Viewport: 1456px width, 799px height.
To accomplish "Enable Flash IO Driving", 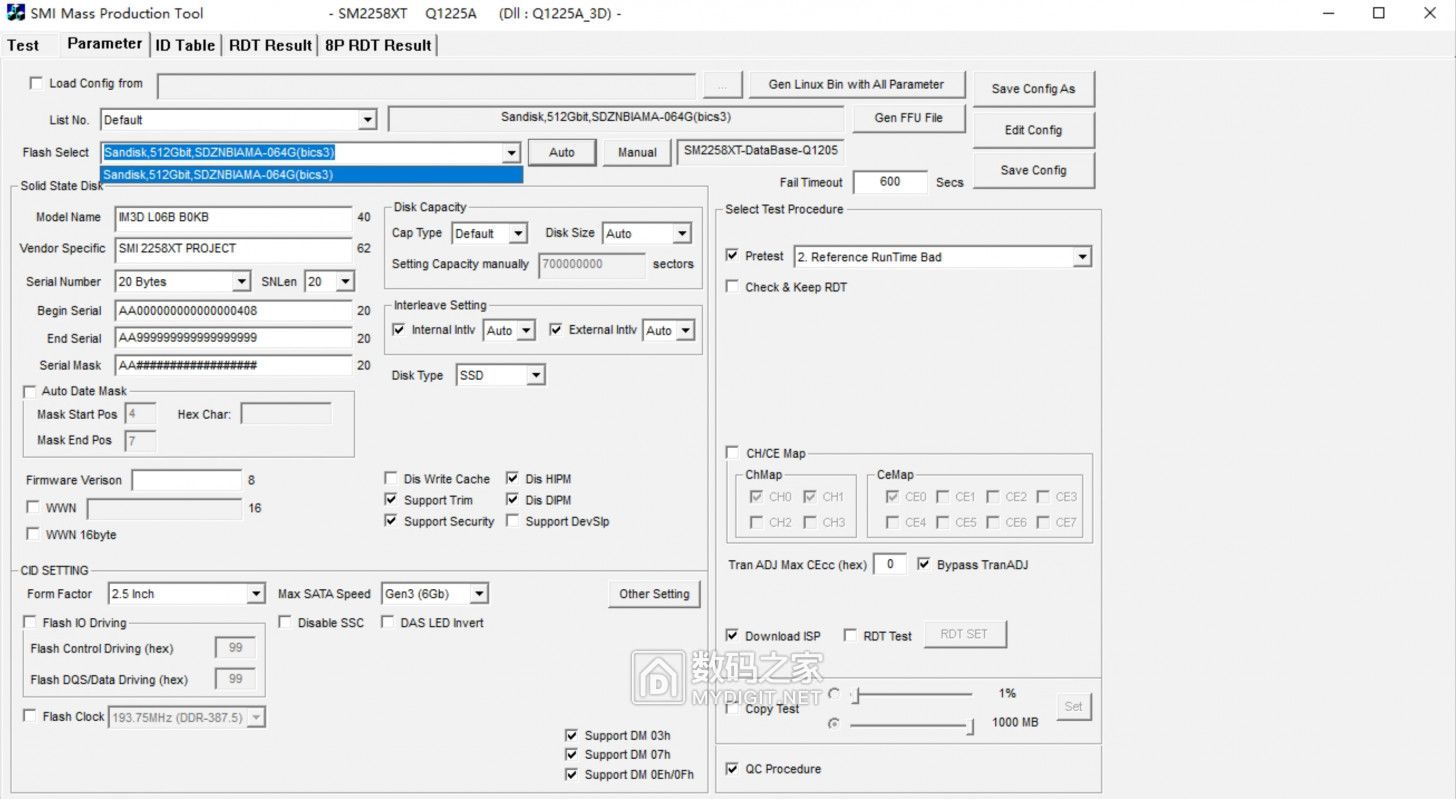I will tap(30, 622).
